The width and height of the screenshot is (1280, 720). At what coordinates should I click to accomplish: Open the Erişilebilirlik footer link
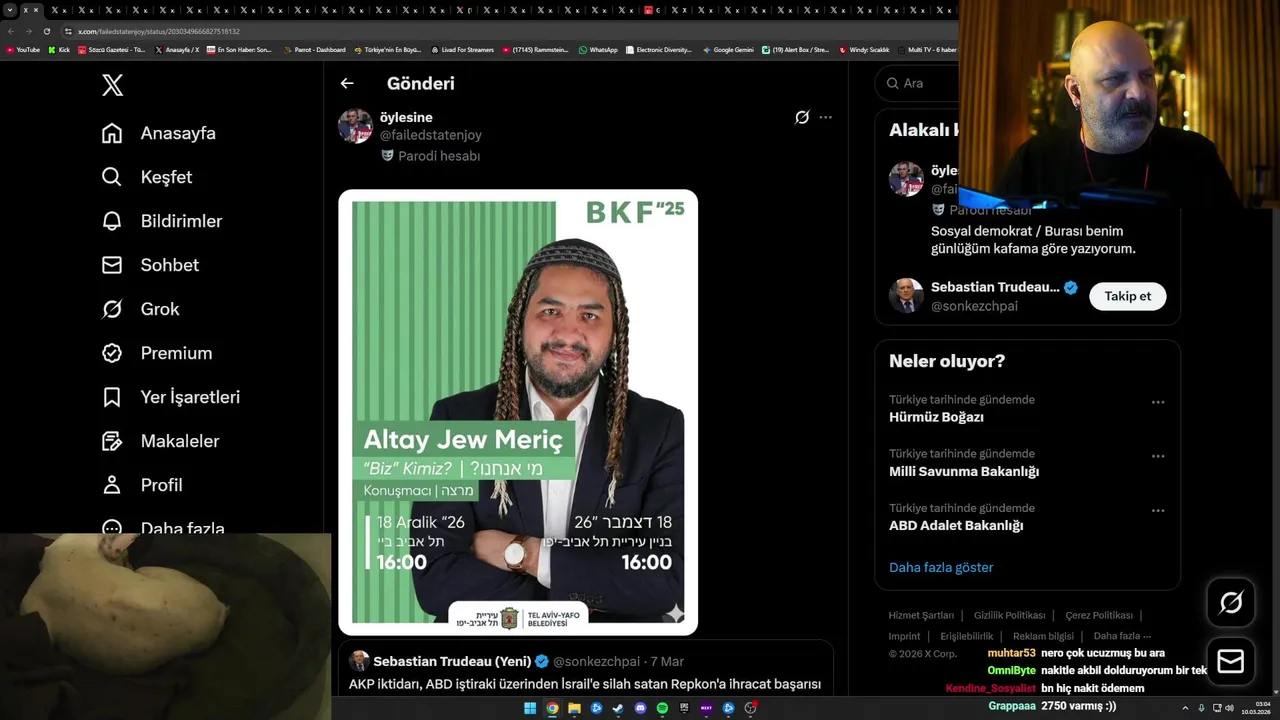[967, 636]
